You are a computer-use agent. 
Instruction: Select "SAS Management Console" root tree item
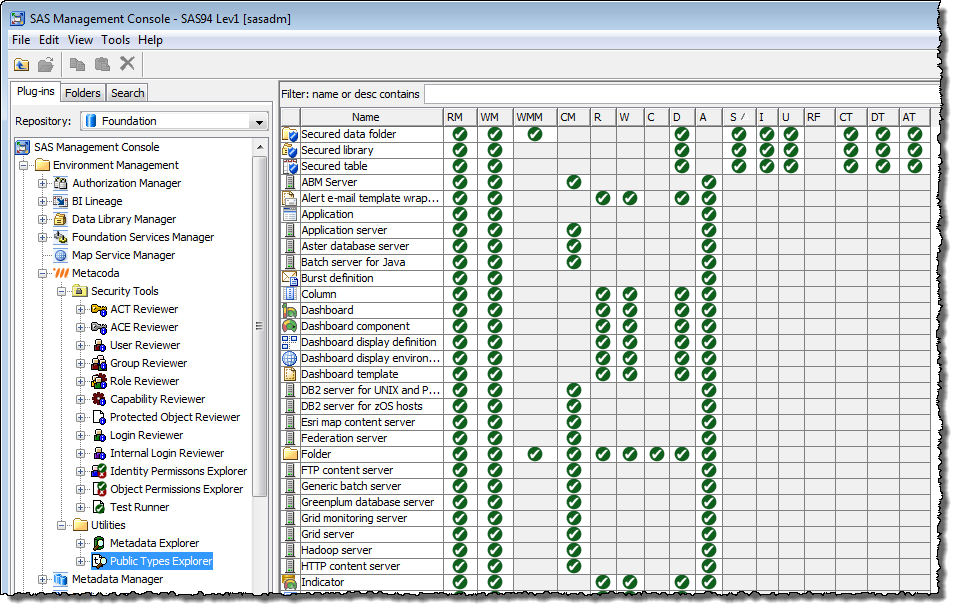tap(97, 147)
